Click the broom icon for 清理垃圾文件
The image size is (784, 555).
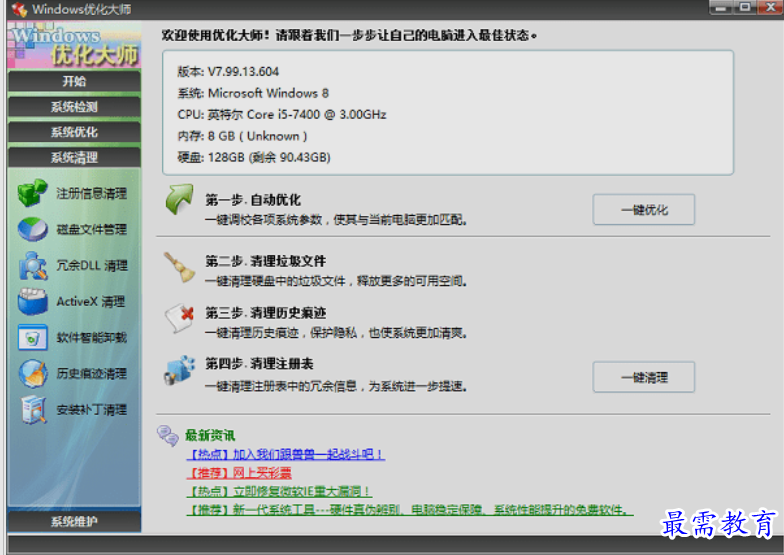point(179,266)
